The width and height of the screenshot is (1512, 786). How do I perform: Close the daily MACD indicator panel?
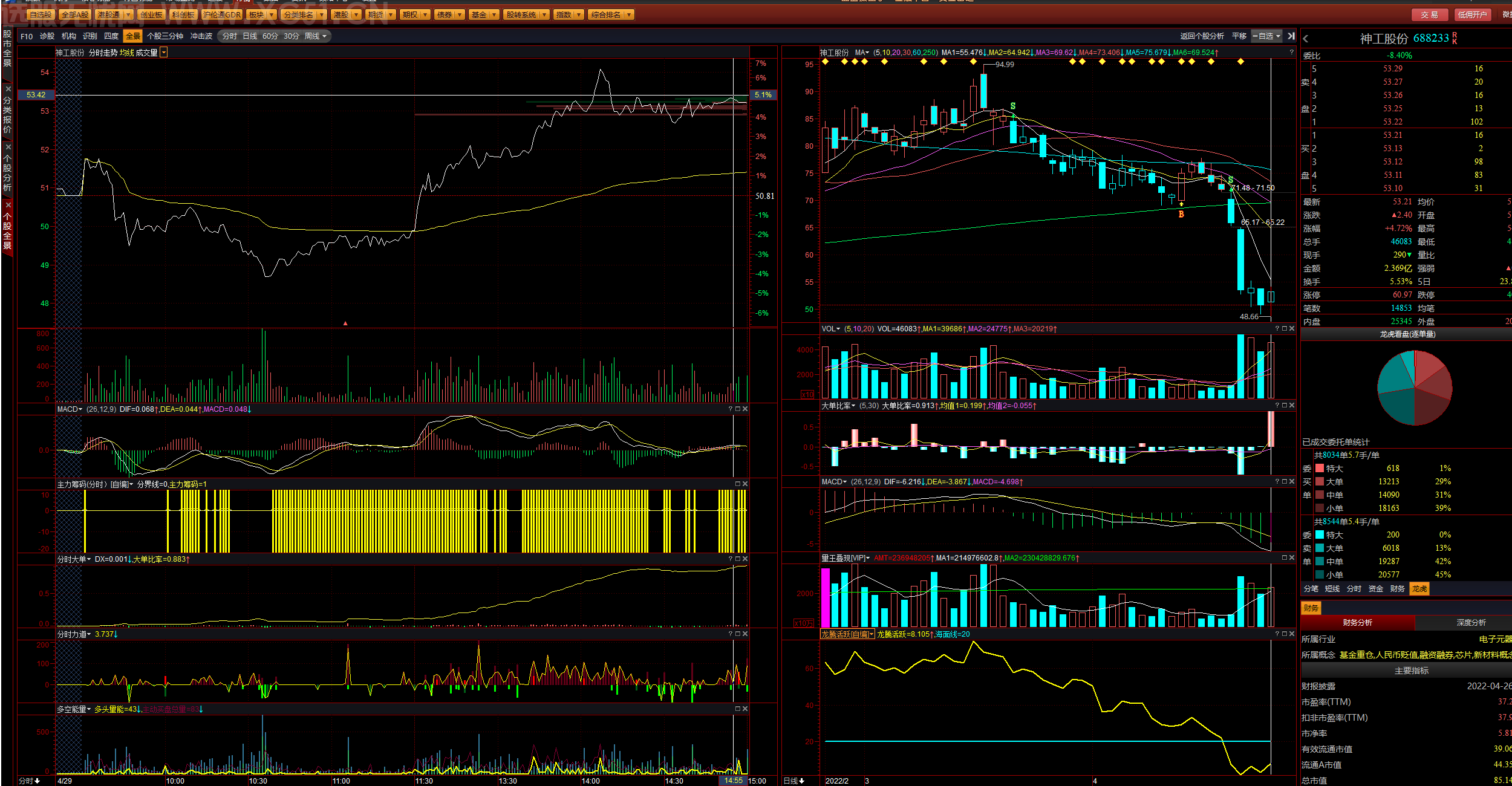tap(1292, 482)
